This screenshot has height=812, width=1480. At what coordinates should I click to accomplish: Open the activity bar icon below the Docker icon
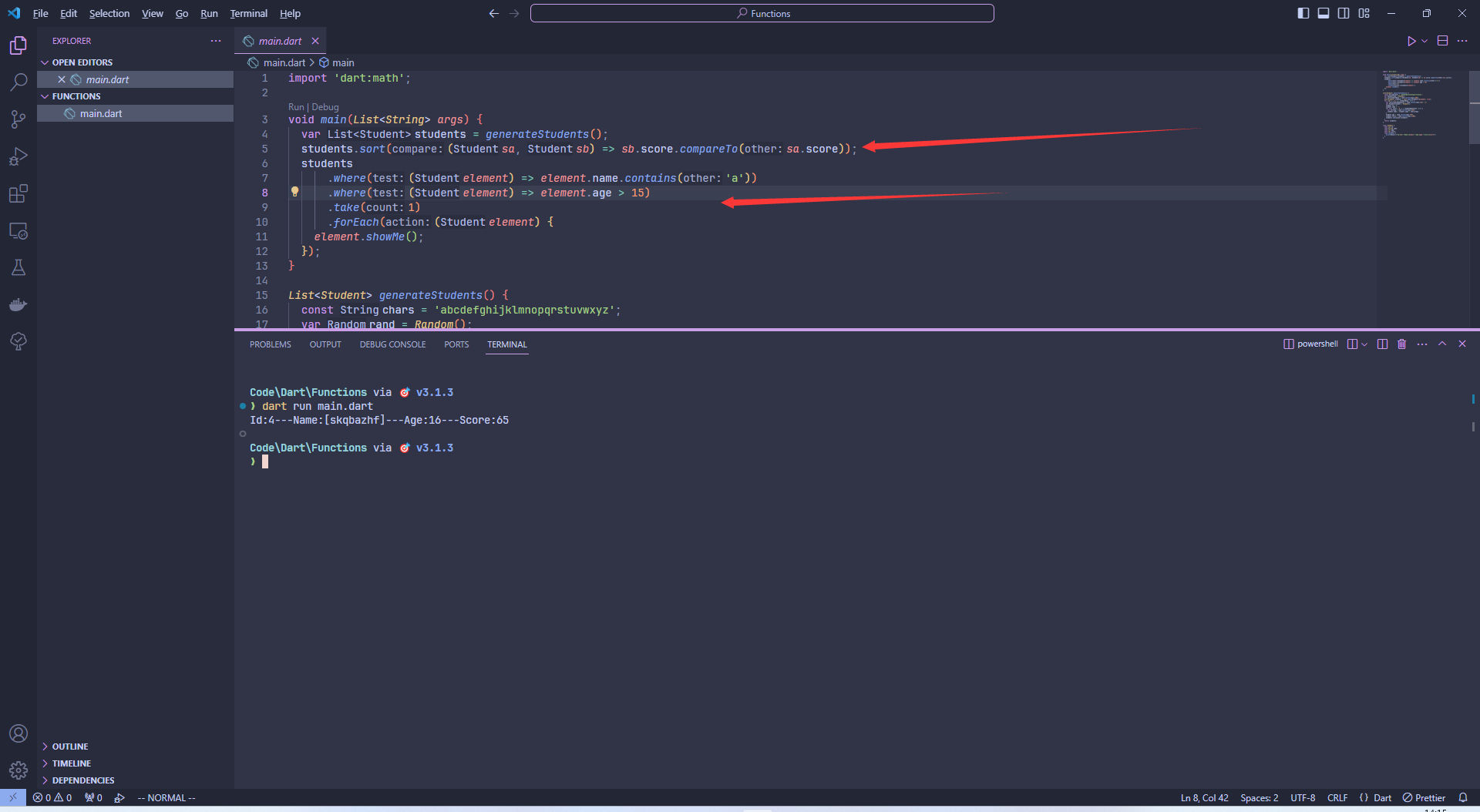[x=18, y=341]
